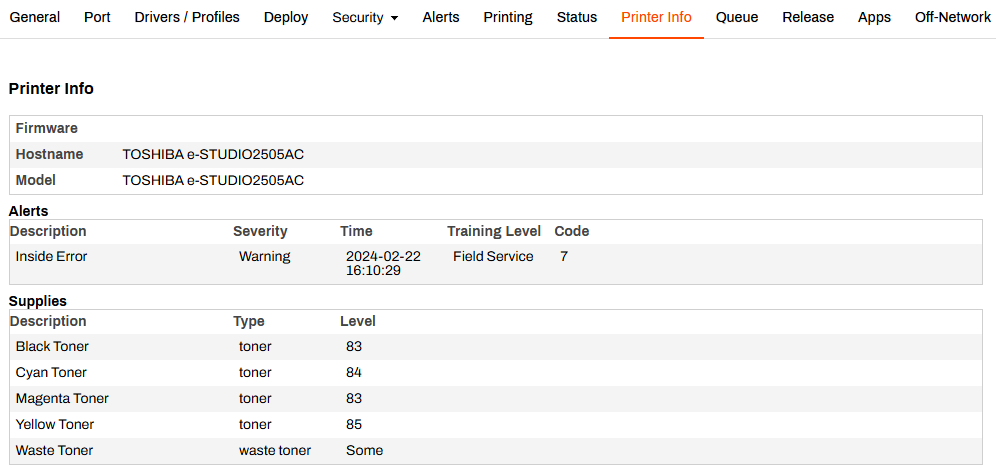Select the Hostname value TOSHIBA e-STUDIO2505AC
The image size is (996, 470).
pos(213,154)
